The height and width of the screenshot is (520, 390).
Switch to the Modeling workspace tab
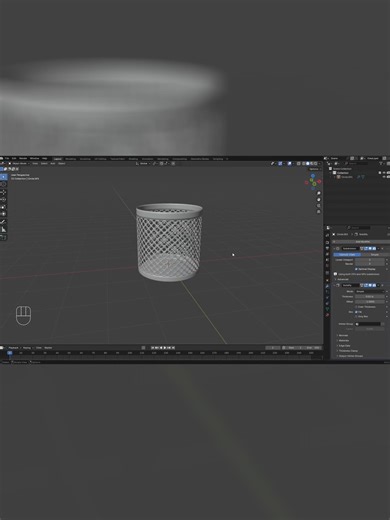(71, 159)
